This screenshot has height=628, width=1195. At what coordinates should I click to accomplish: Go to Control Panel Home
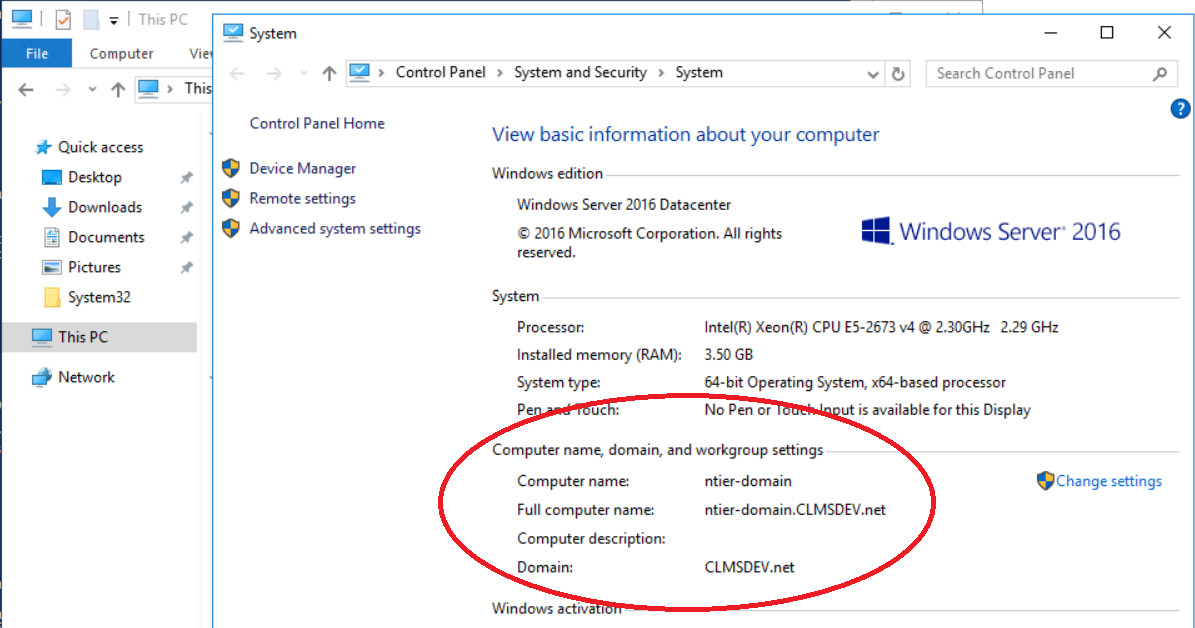coord(317,123)
